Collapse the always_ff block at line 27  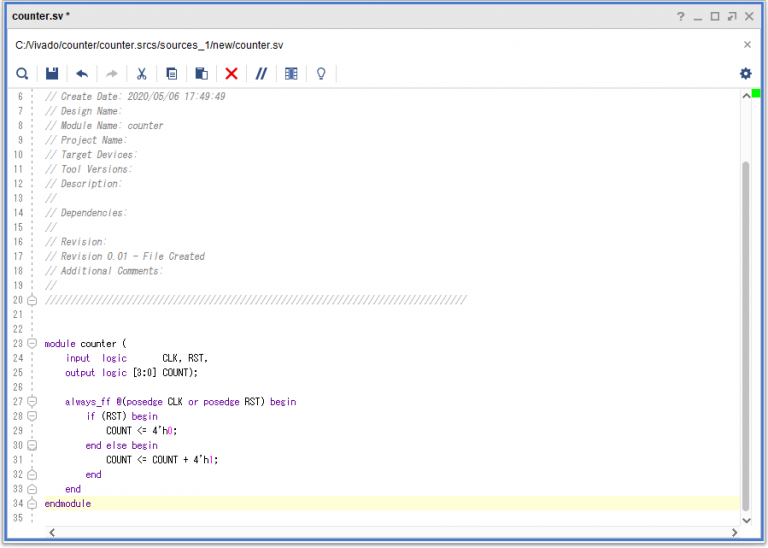coord(32,402)
